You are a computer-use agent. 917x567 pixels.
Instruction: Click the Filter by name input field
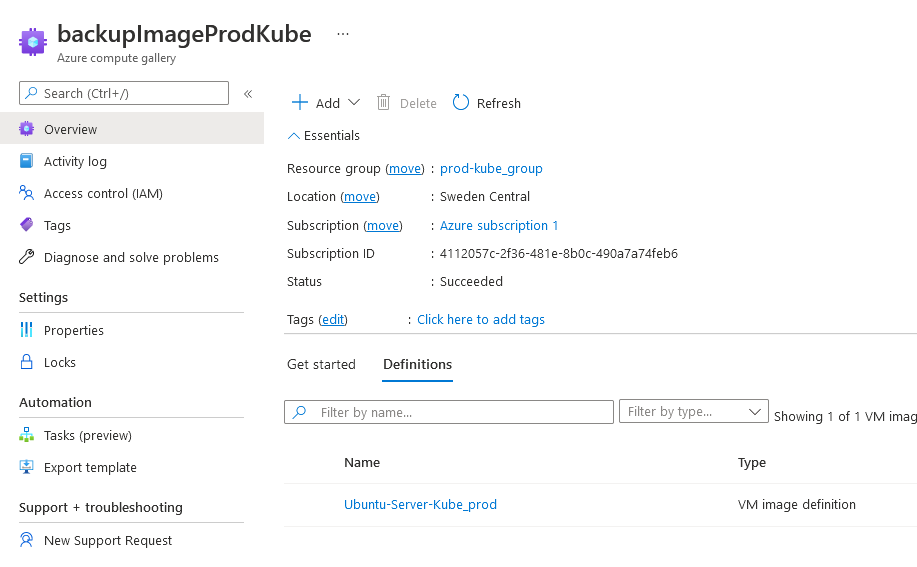460,412
